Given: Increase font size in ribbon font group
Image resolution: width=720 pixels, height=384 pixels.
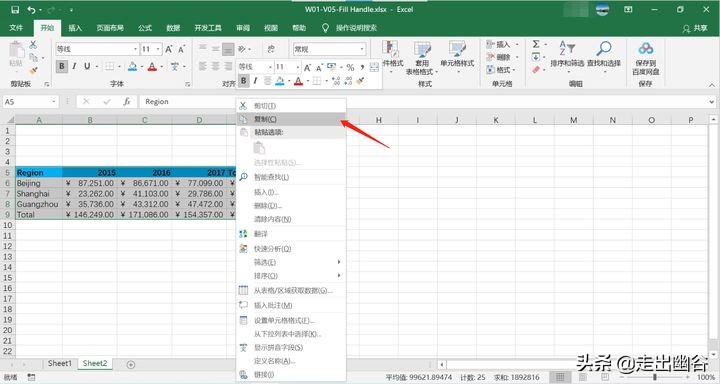Looking at the screenshot, I should [x=169, y=49].
